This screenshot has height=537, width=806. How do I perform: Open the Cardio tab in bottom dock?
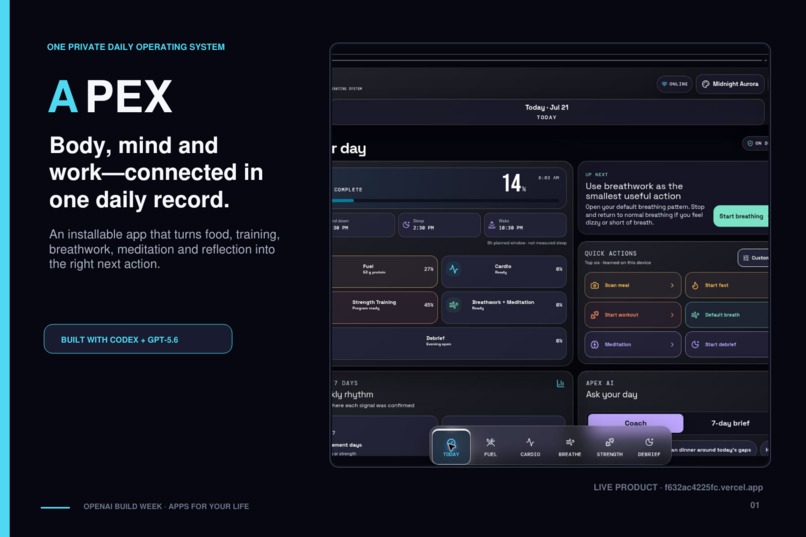[x=530, y=447]
